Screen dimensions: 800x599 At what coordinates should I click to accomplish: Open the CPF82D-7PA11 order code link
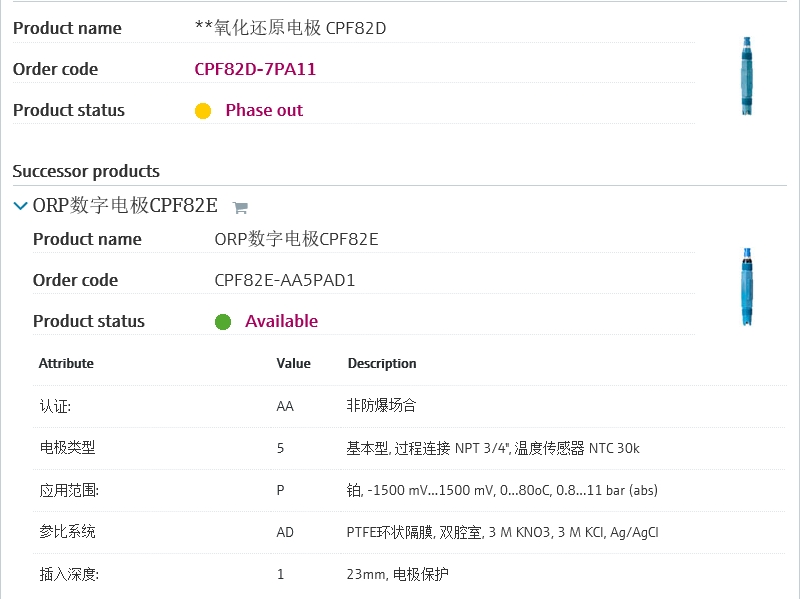pos(255,69)
